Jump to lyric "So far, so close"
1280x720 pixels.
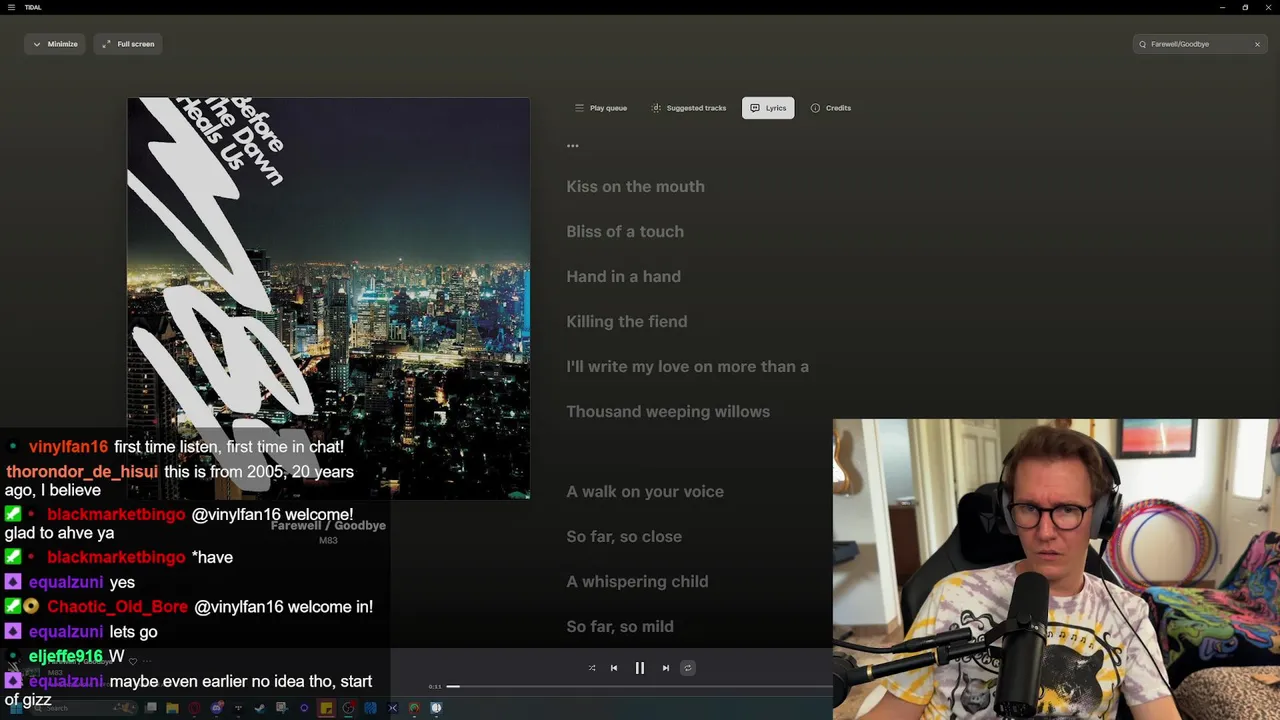click(624, 537)
